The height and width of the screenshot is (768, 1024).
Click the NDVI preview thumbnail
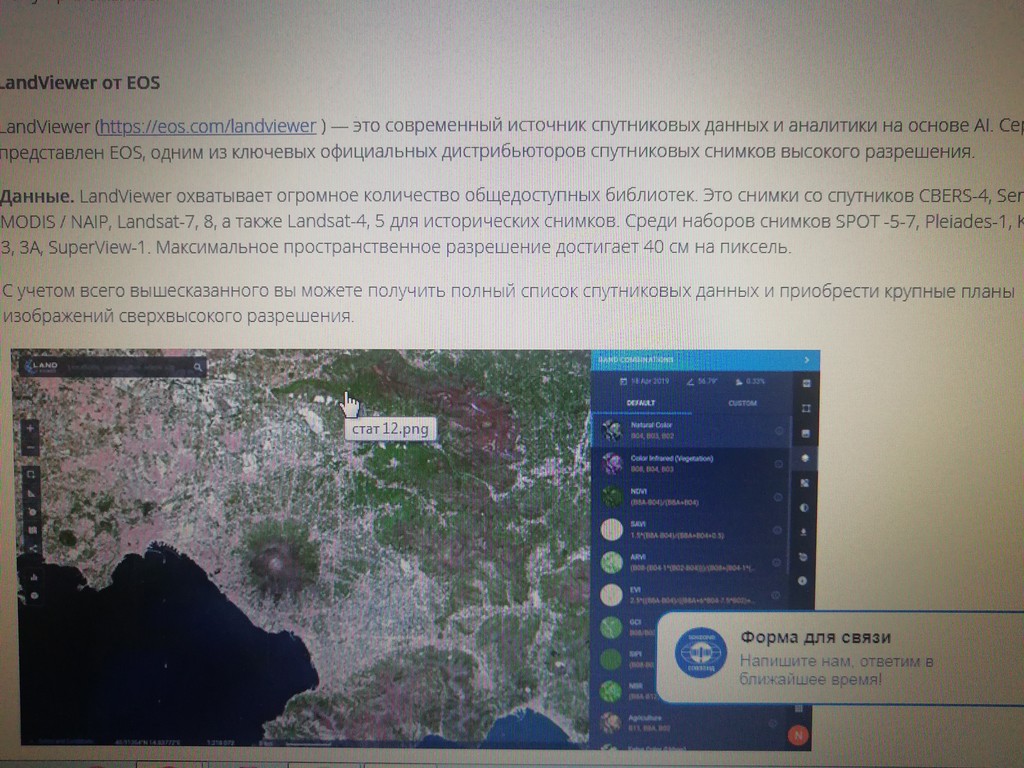[x=612, y=496]
